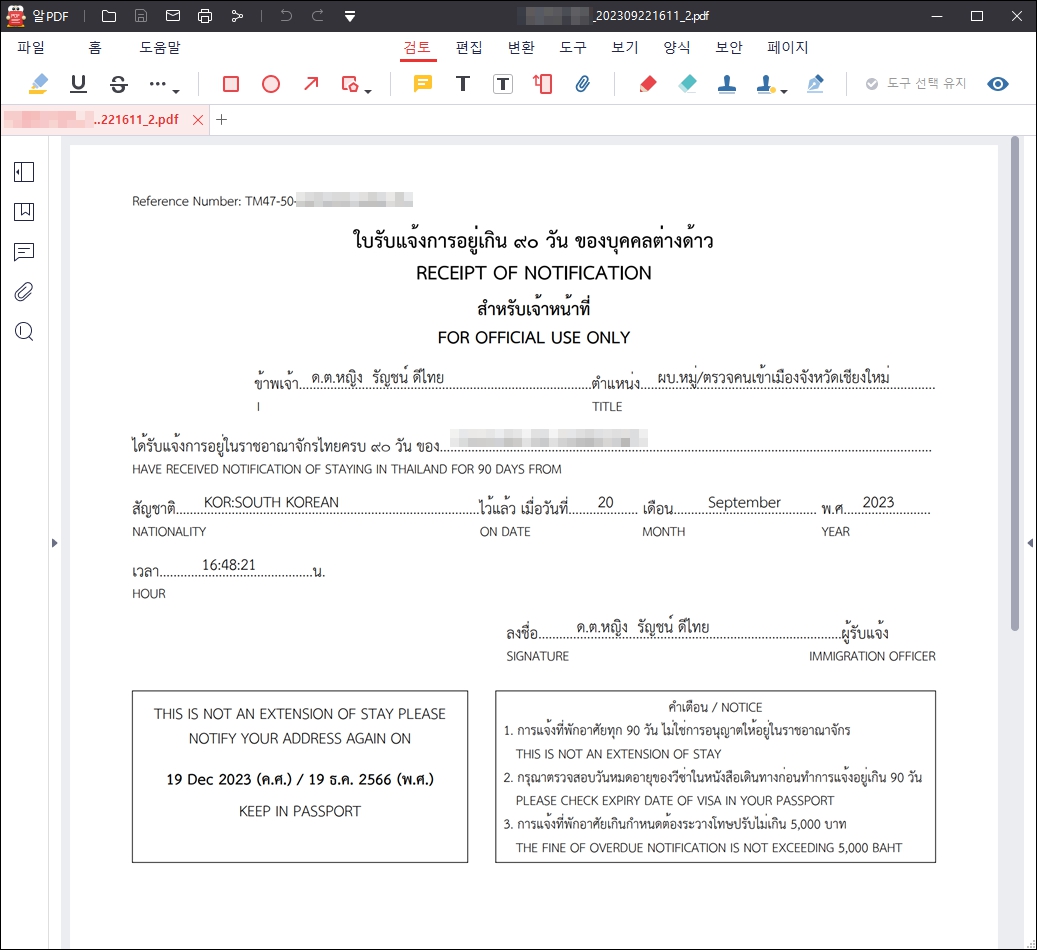The height and width of the screenshot is (950, 1037).
Task: Switch to the 보기 tab
Action: [625, 48]
